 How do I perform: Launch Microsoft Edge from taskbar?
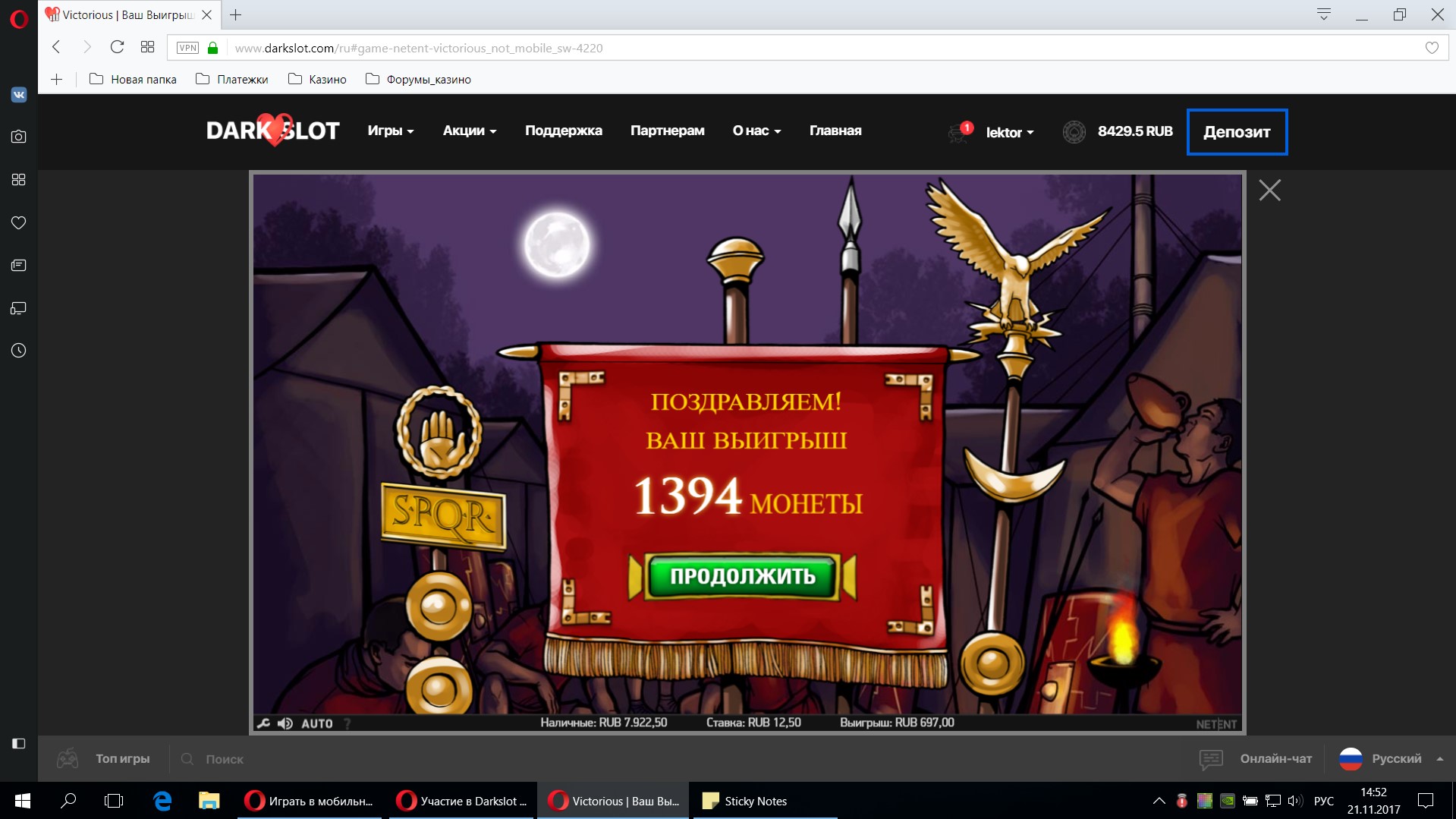(162, 801)
